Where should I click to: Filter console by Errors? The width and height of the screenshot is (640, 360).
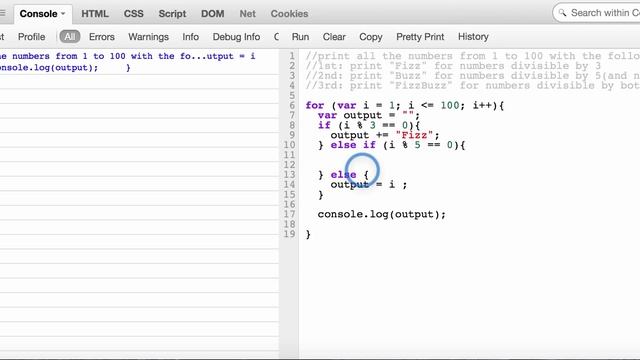click(x=102, y=37)
